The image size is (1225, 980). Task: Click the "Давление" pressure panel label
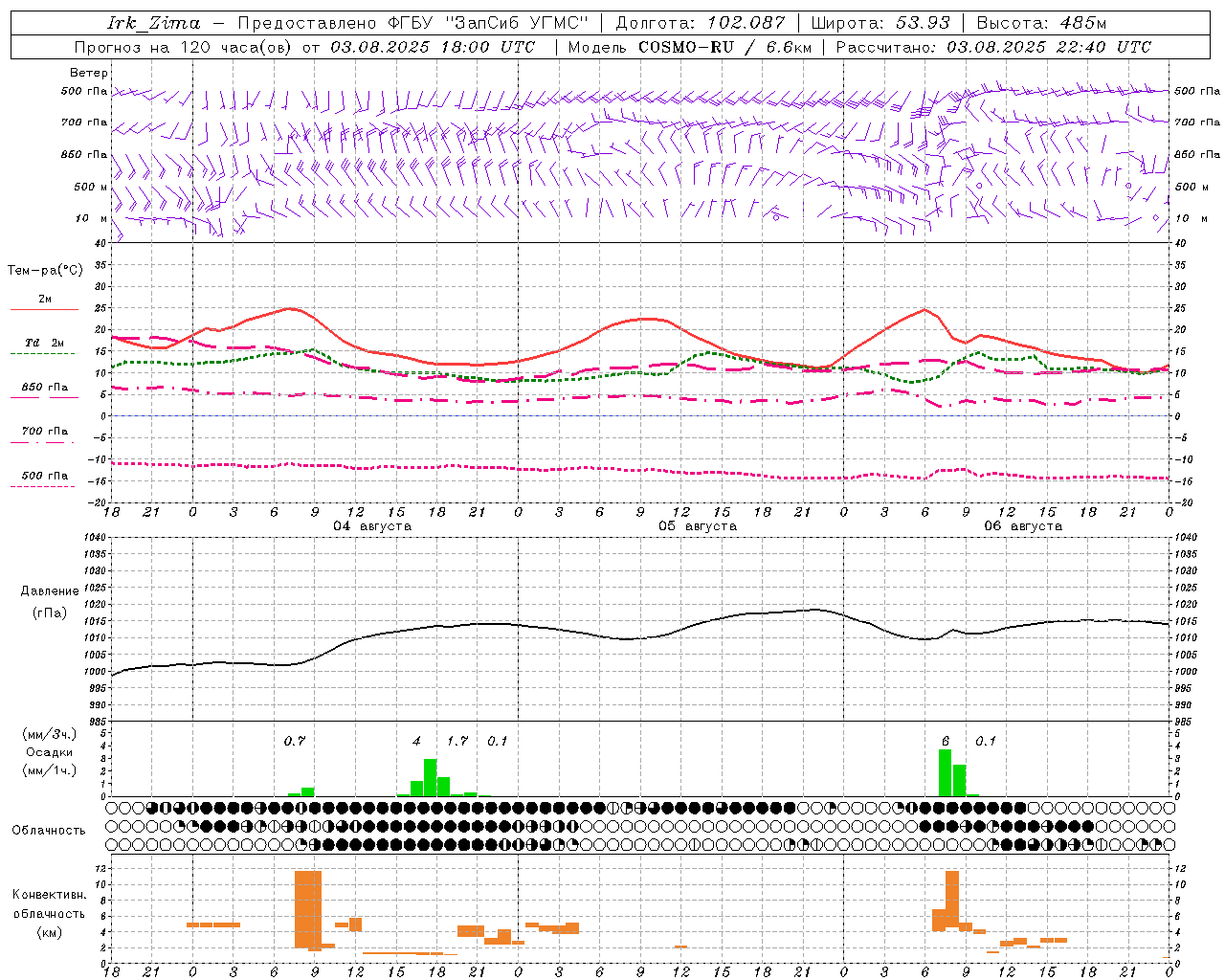tap(50, 591)
